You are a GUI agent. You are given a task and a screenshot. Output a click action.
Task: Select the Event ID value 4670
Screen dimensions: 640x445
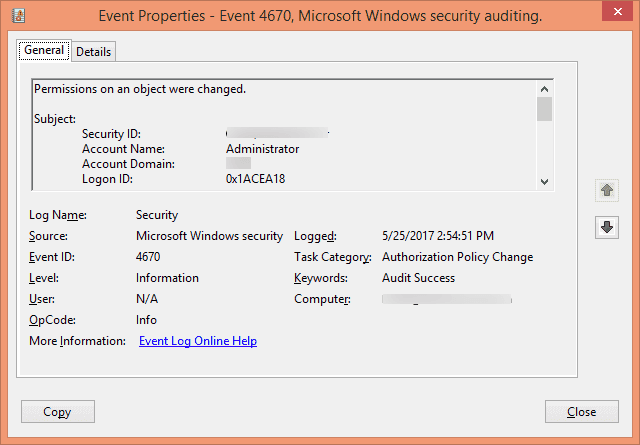148,257
